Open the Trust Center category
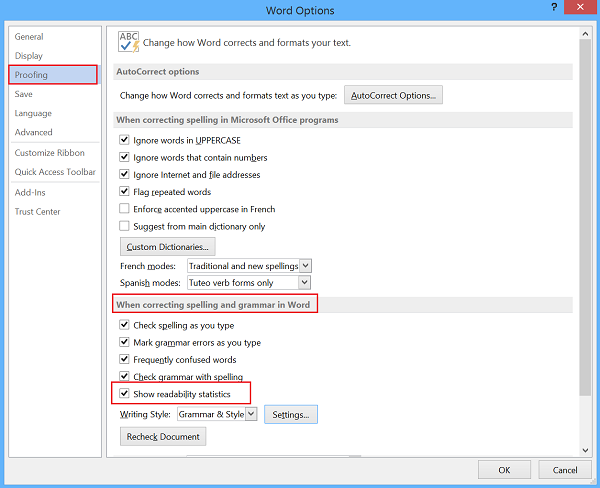Image resolution: width=600 pixels, height=488 pixels. click(38, 212)
